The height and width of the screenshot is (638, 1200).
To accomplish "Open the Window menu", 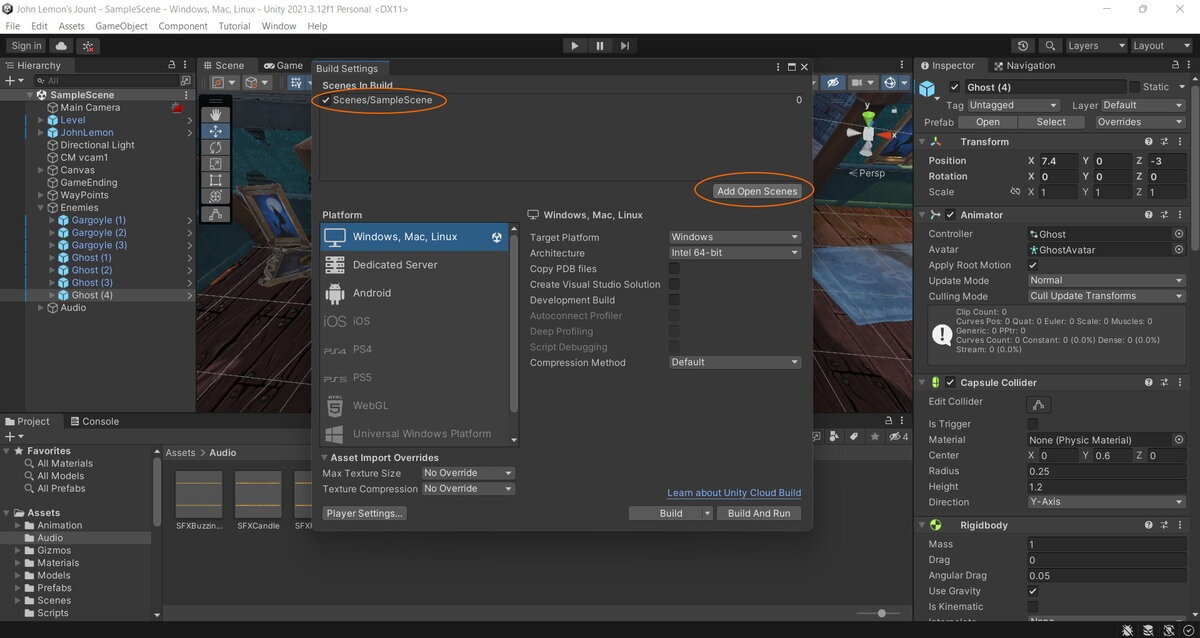I will 279,26.
